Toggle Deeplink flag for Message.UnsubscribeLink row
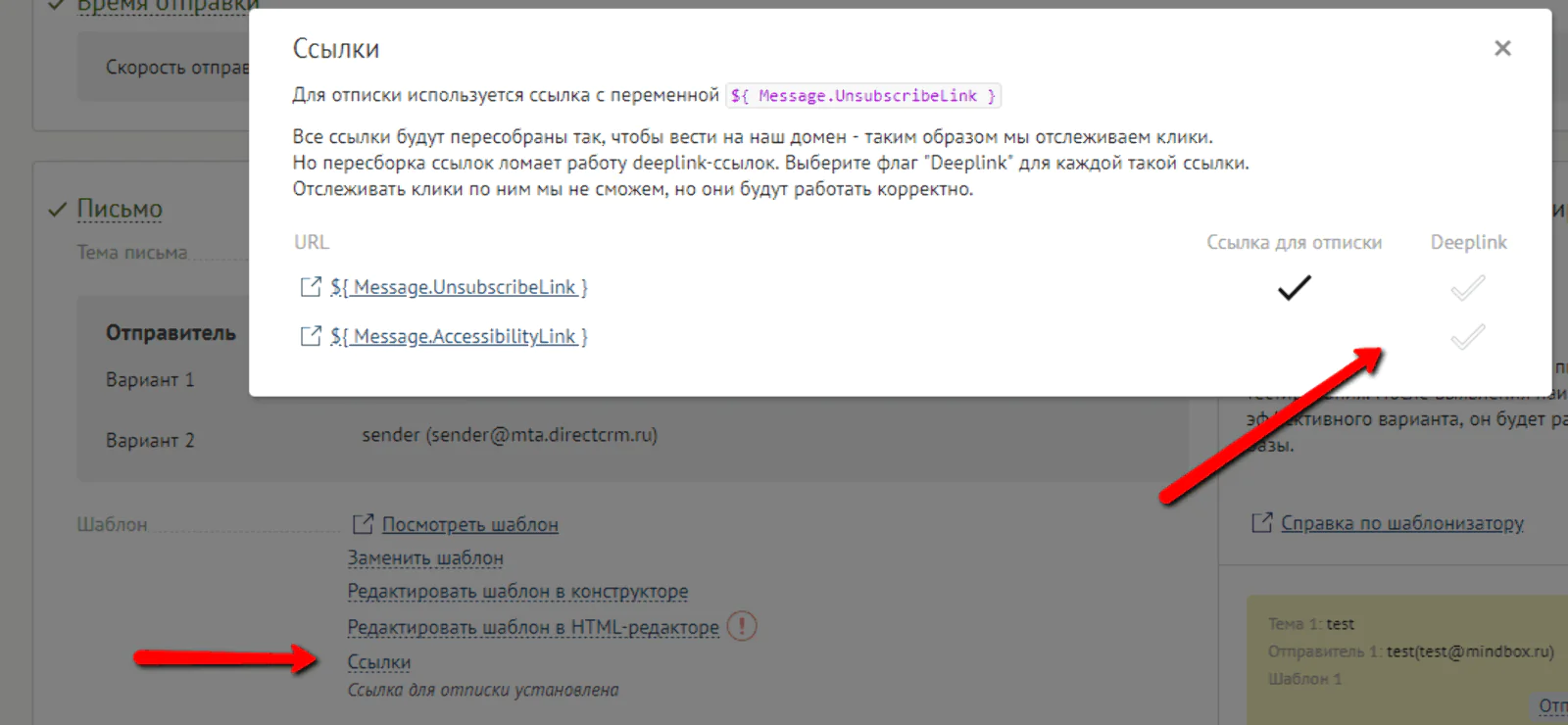1568x725 pixels. 1468,287
